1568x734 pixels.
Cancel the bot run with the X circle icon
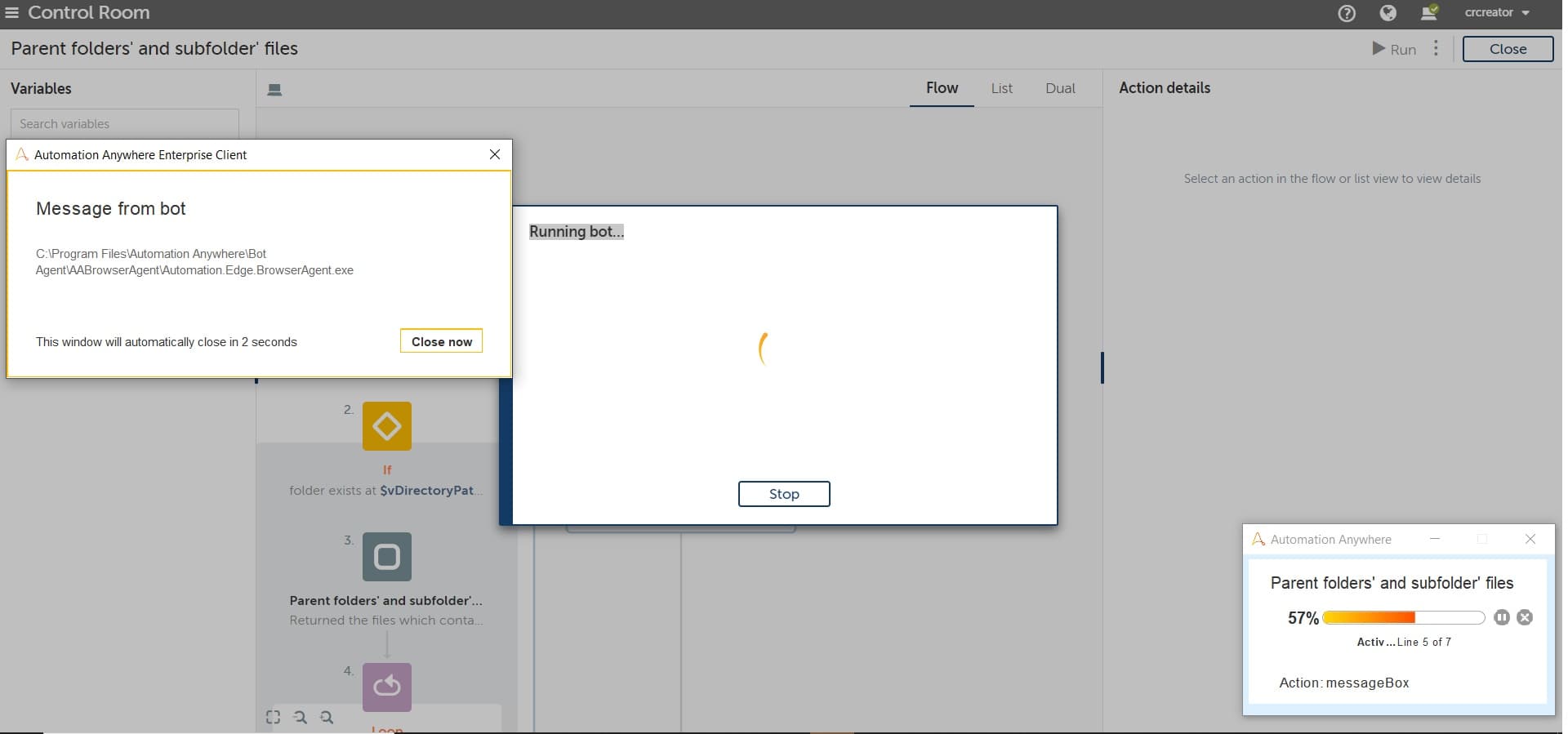tap(1525, 617)
